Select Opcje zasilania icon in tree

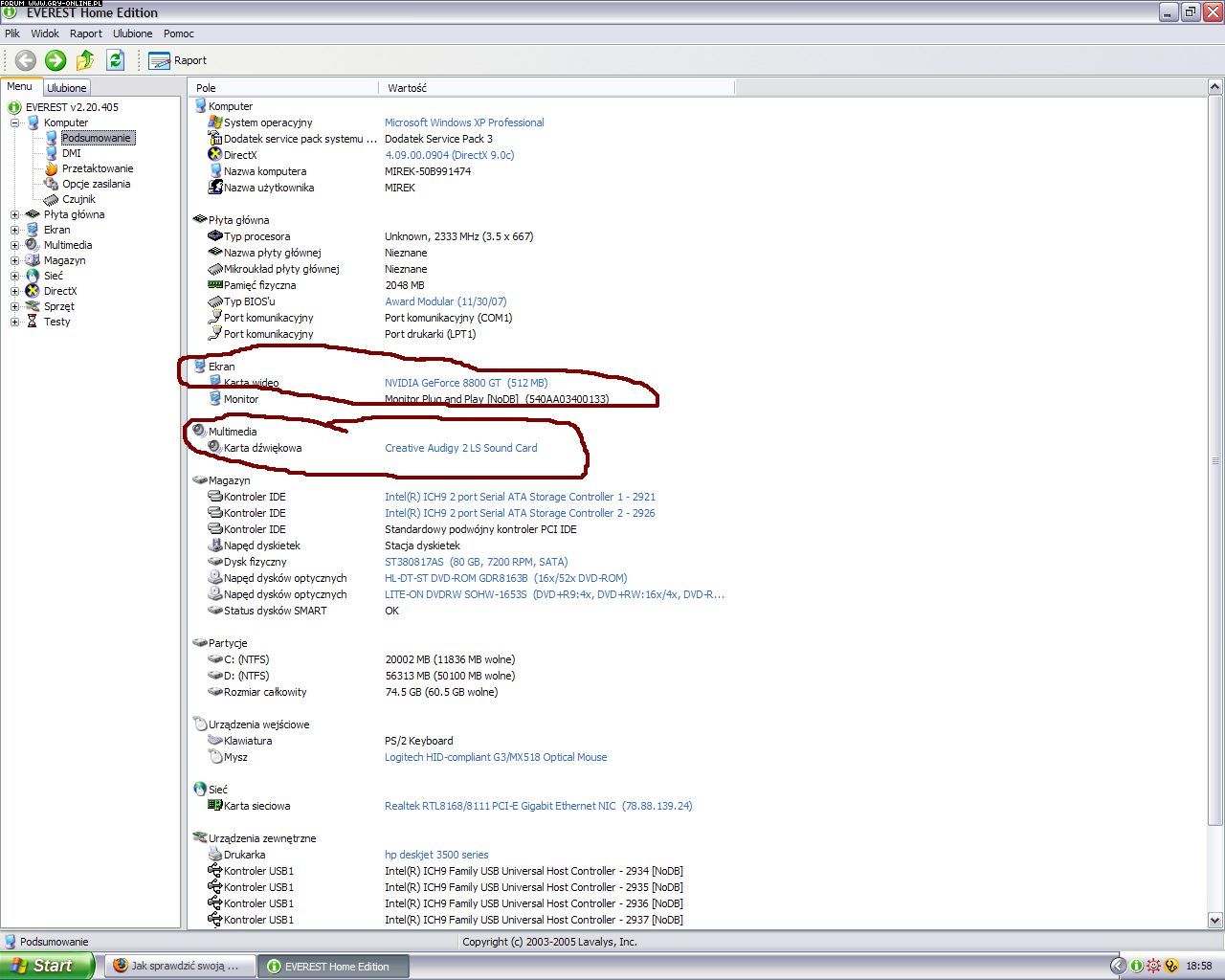(x=51, y=184)
